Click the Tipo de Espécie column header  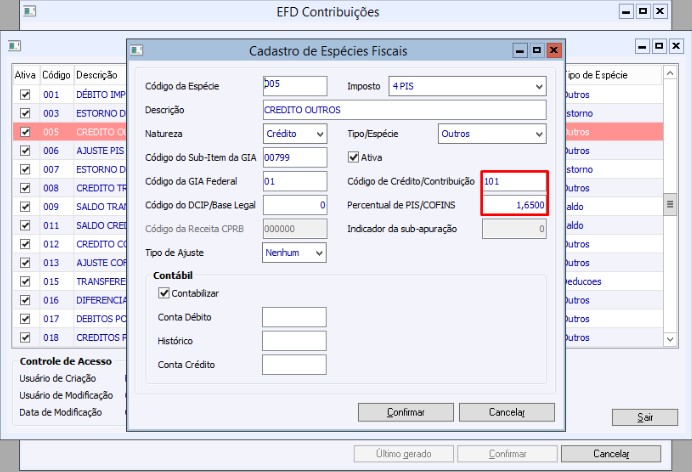(x=613, y=75)
